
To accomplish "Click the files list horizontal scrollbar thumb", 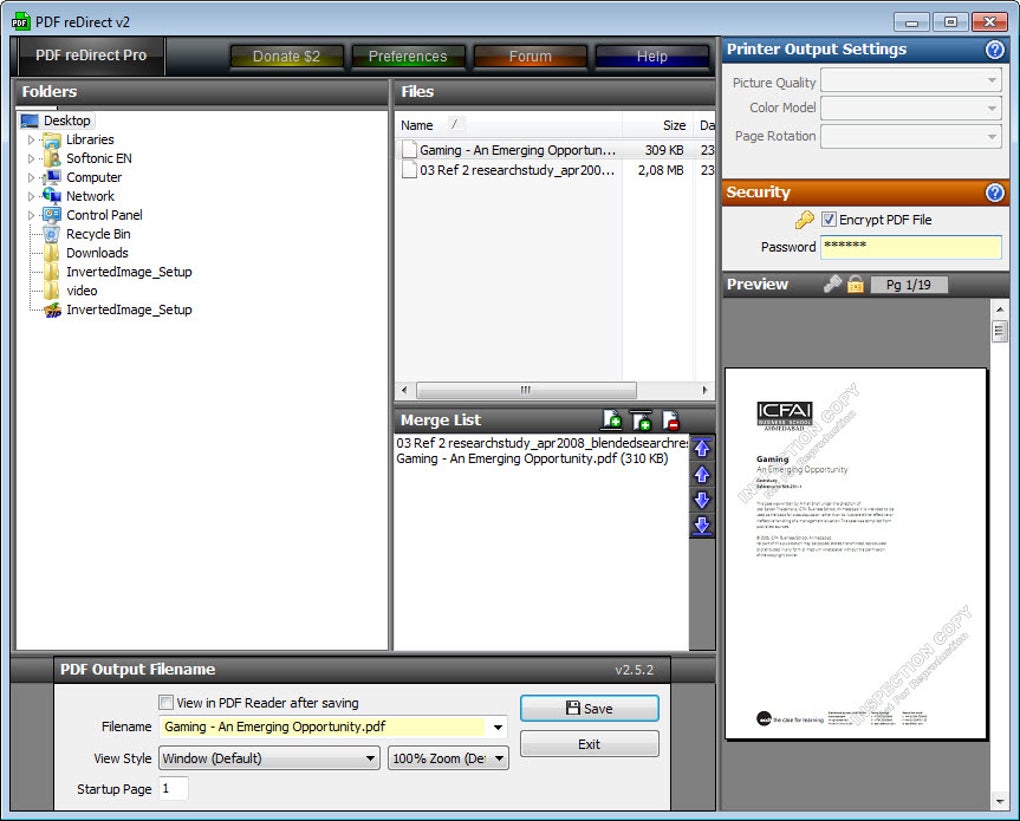I will click(526, 390).
